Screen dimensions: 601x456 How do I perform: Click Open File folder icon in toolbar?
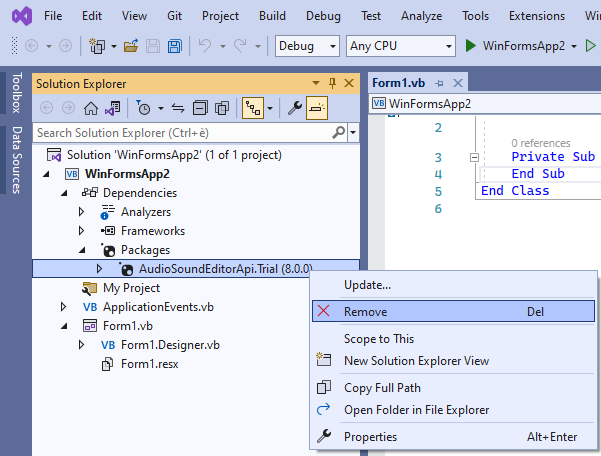pos(132,46)
